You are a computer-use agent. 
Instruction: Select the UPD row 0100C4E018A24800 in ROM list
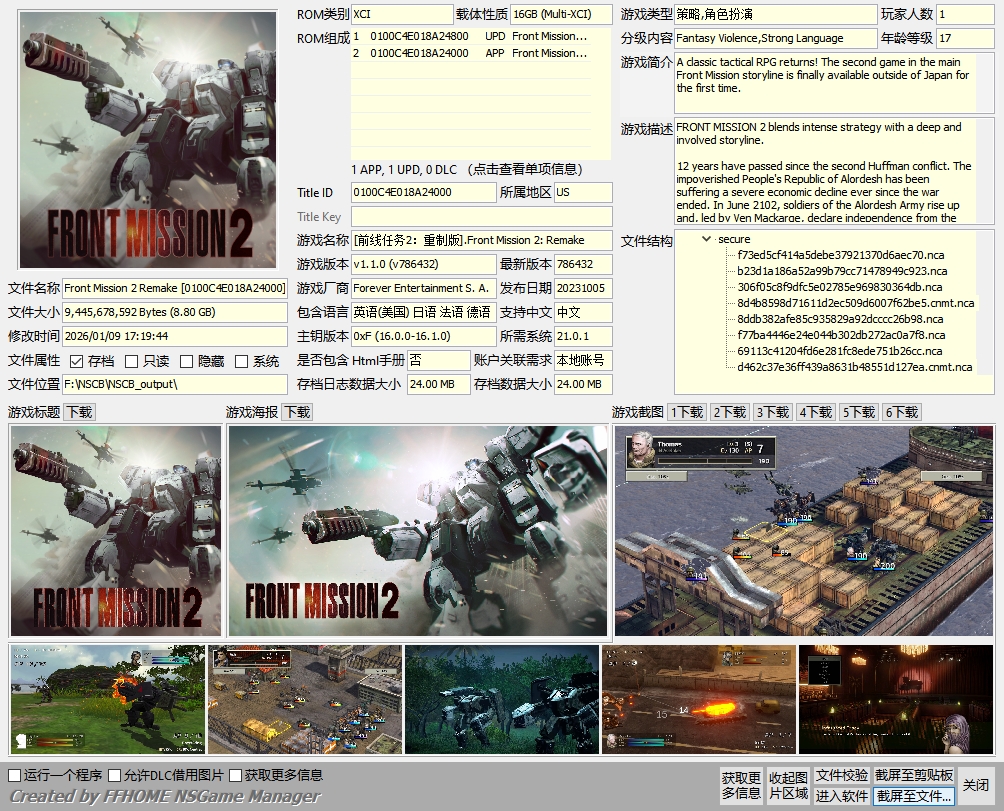click(x=471, y=36)
